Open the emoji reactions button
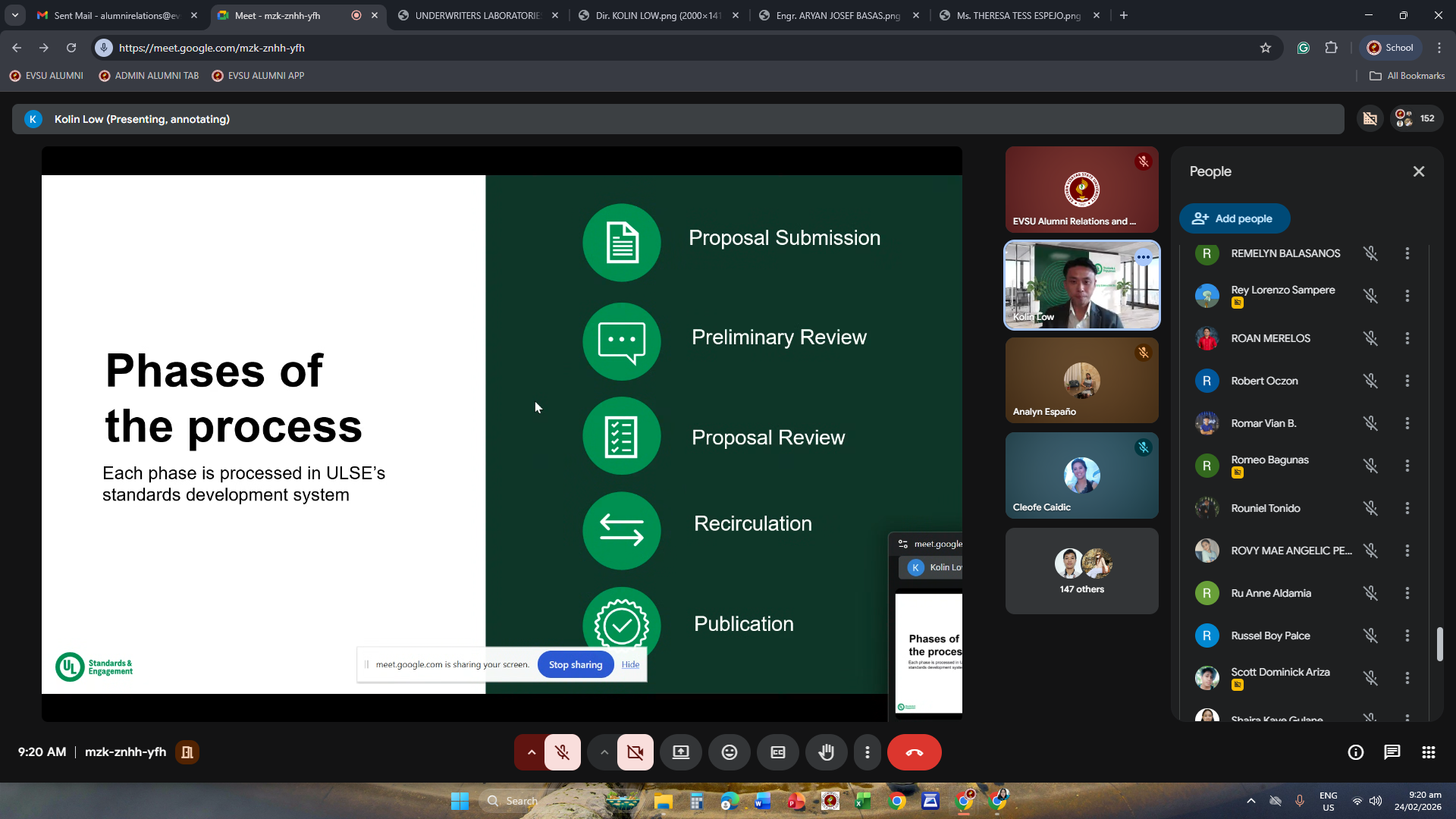The width and height of the screenshot is (1456, 819). 729,752
